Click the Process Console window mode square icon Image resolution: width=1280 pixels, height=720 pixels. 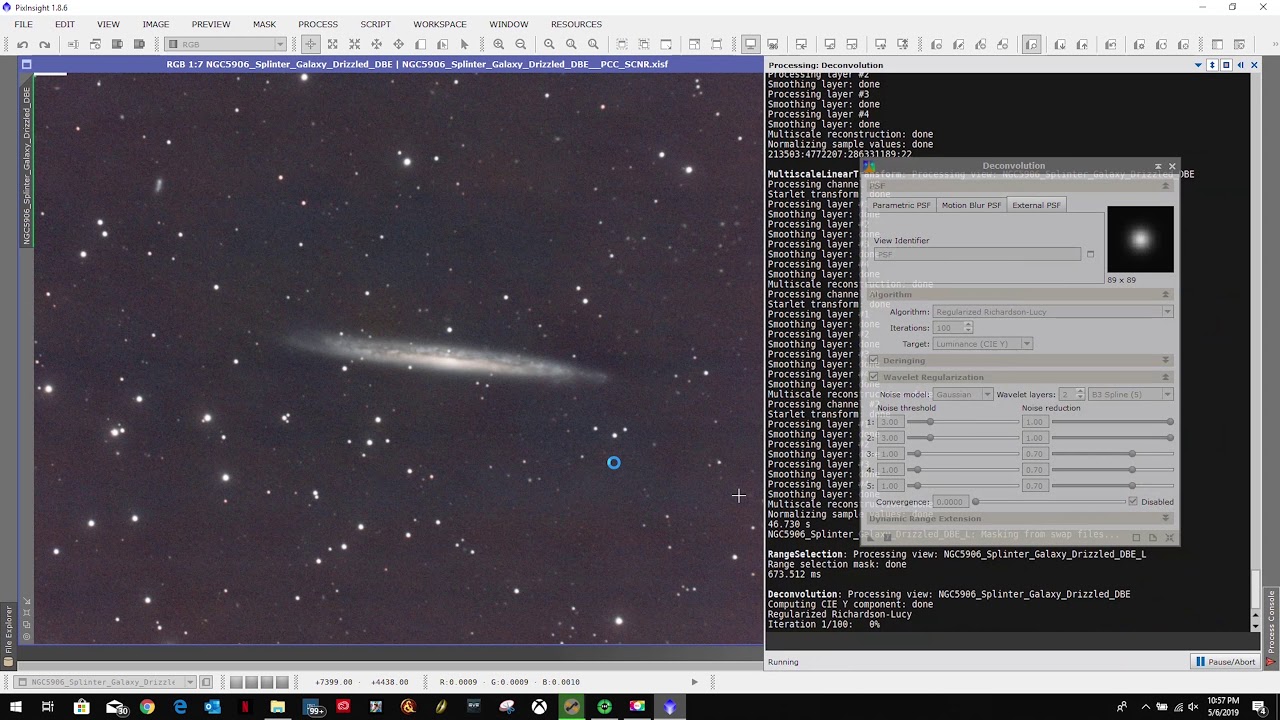[1226, 65]
